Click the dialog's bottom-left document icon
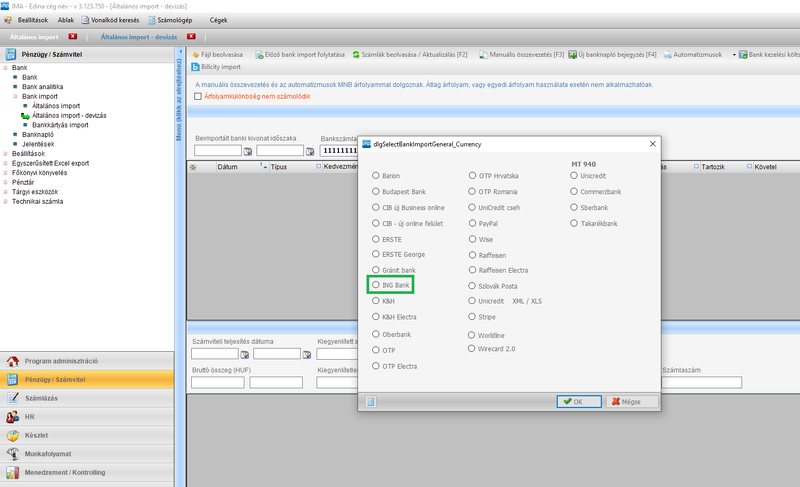 371,402
